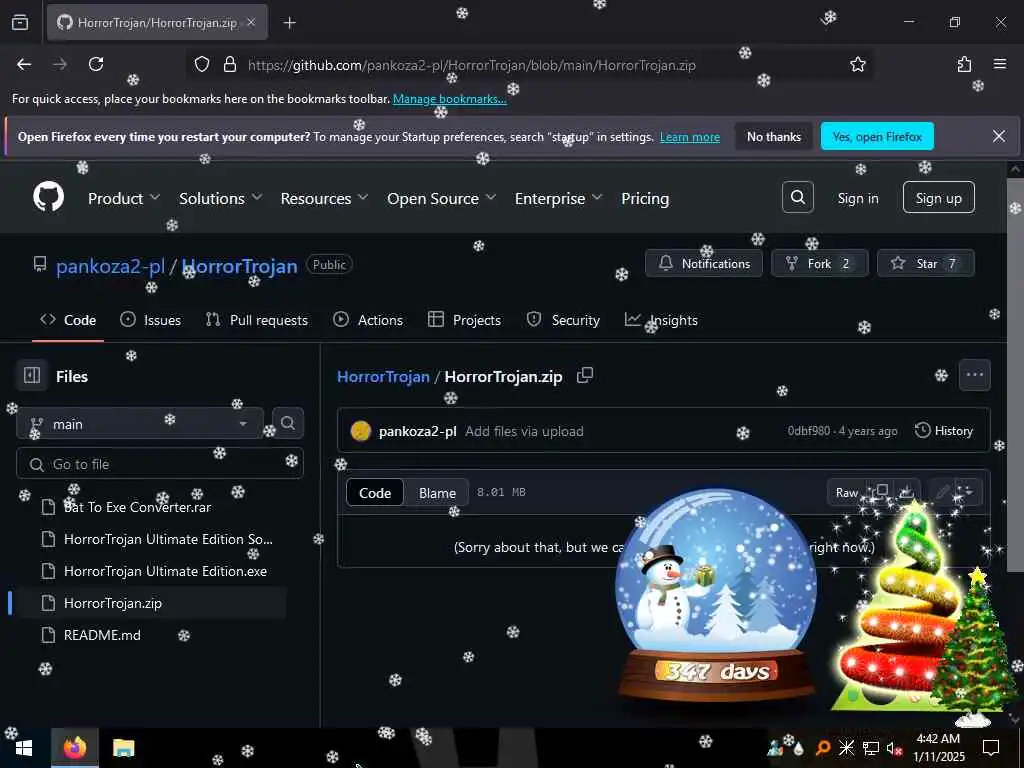1024x768 pixels.
Task: Click the Notifications button
Action: [x=704, y=263]
